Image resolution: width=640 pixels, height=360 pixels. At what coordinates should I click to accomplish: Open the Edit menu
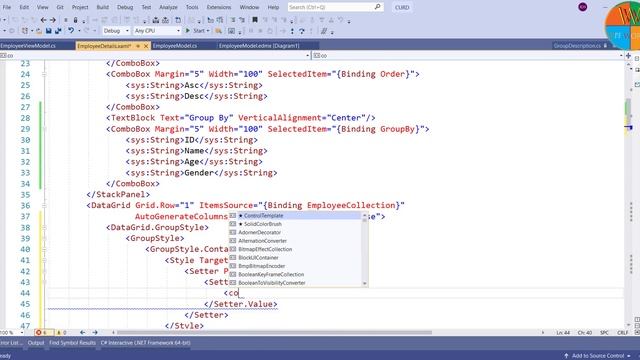click(24, 7)
